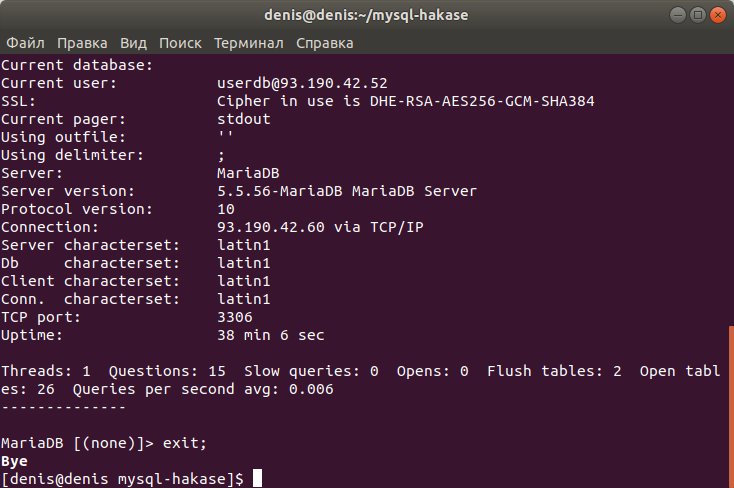
Task: Click the orange vertical scrollbar thumb
Action: [x=731, y=407]
